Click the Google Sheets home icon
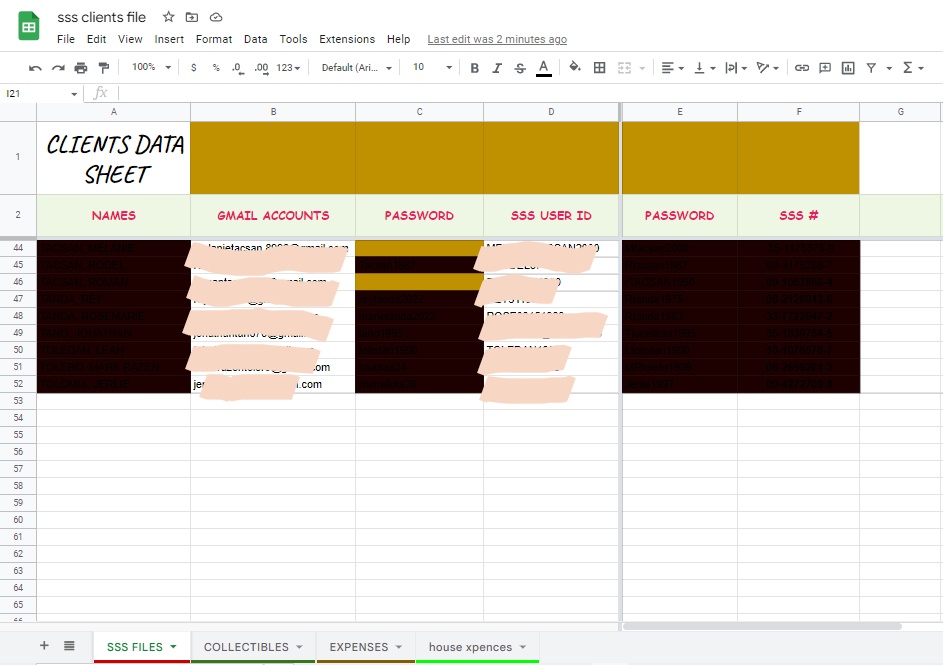The image size is (943, 665). click(28, 26)
